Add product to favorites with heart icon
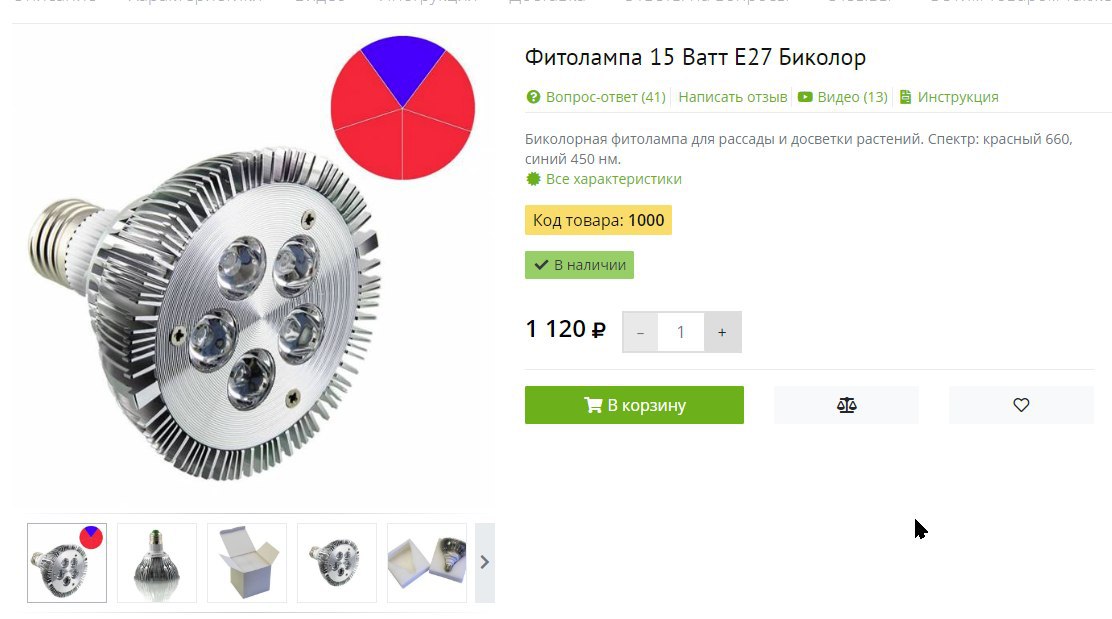1112x619 pixels. coord(1021,405)
